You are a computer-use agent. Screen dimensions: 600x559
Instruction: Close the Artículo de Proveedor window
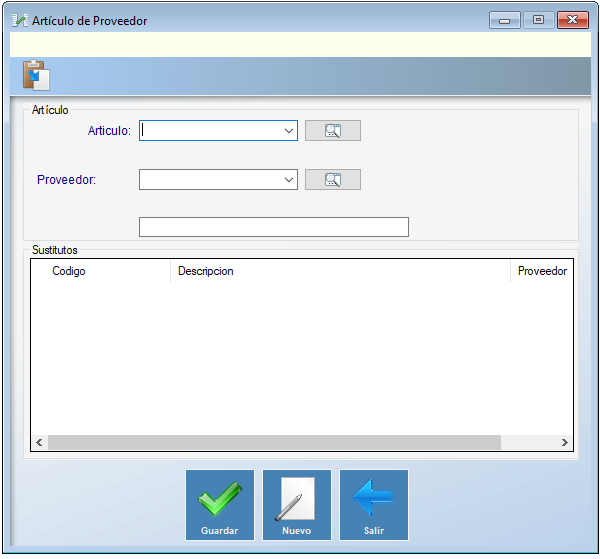point(572,20)
